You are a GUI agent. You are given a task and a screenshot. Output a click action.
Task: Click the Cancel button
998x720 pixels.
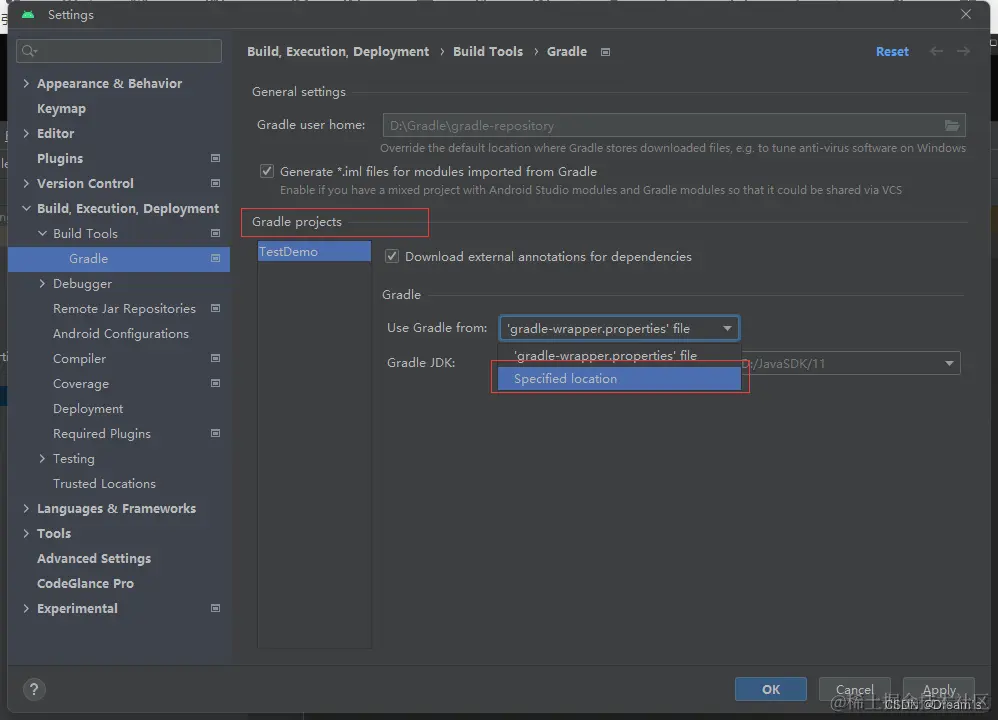(x=854, y=689)
